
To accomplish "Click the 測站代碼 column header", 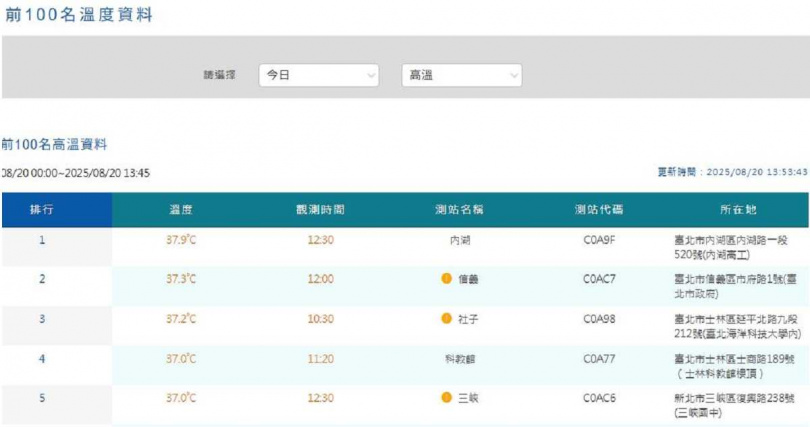I will [x=599, y=210].
